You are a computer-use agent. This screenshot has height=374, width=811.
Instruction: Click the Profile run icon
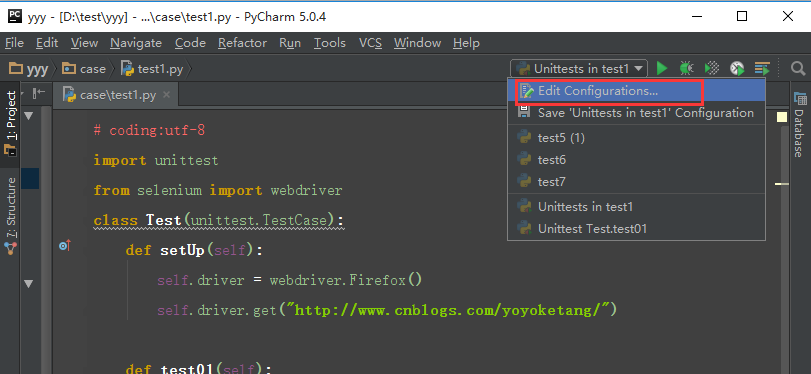coord(737,68)
